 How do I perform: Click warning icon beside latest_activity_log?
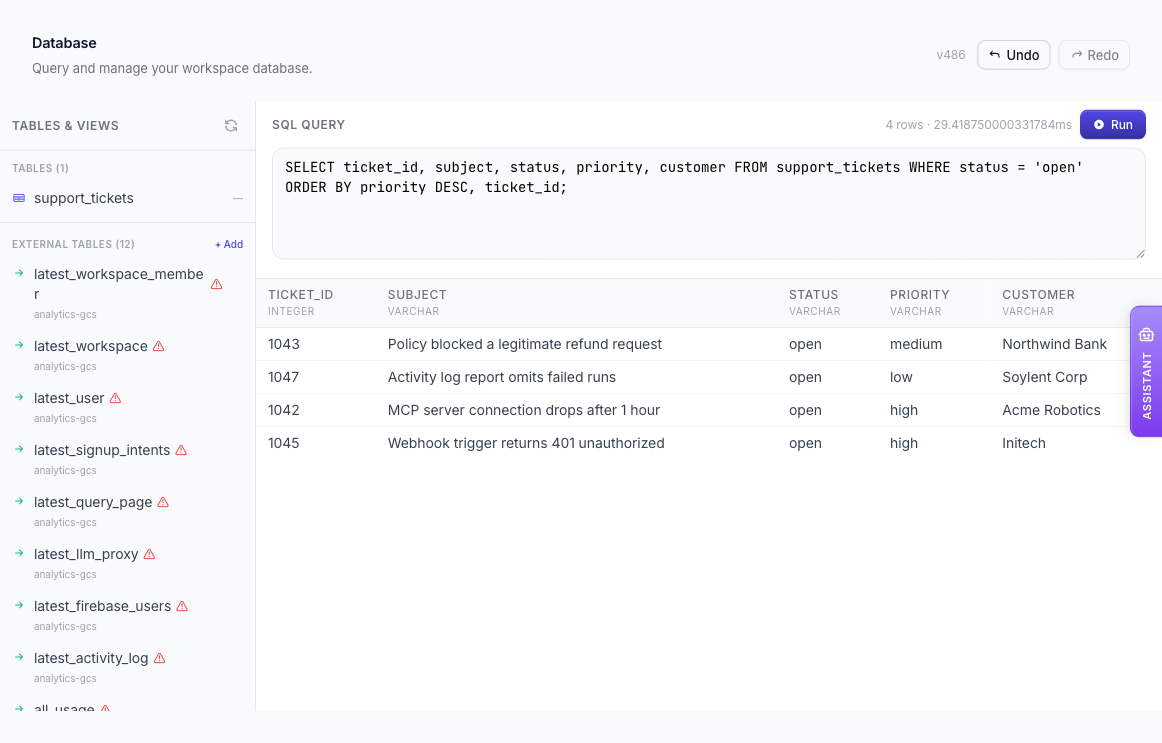click(x=159, y=658)
